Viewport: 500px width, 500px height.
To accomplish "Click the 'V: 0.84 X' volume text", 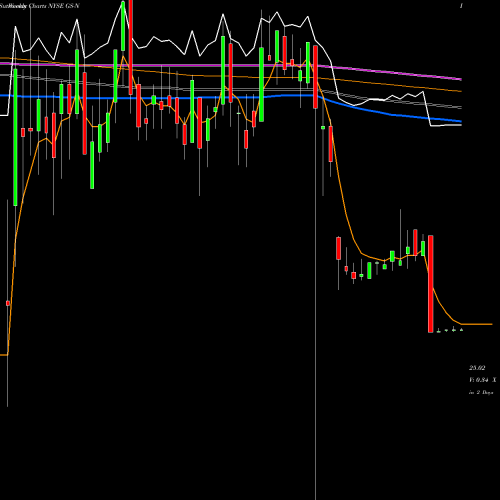I will tap(483, 380).
